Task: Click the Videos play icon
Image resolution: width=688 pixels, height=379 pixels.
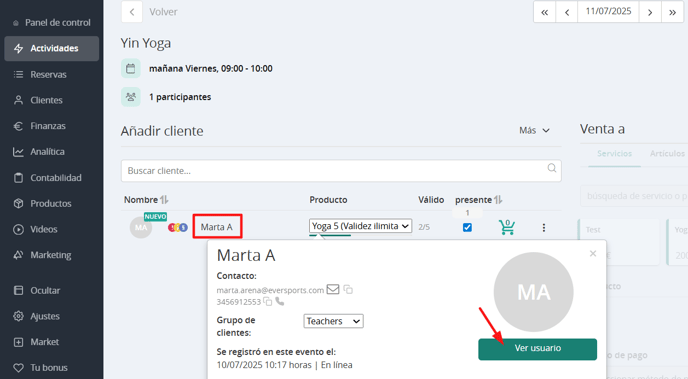Action: click(18, 229)
